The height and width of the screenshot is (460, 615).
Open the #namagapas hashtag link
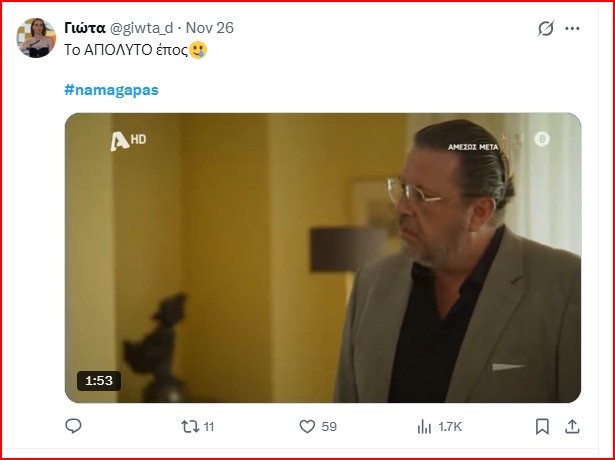point(111,89)
